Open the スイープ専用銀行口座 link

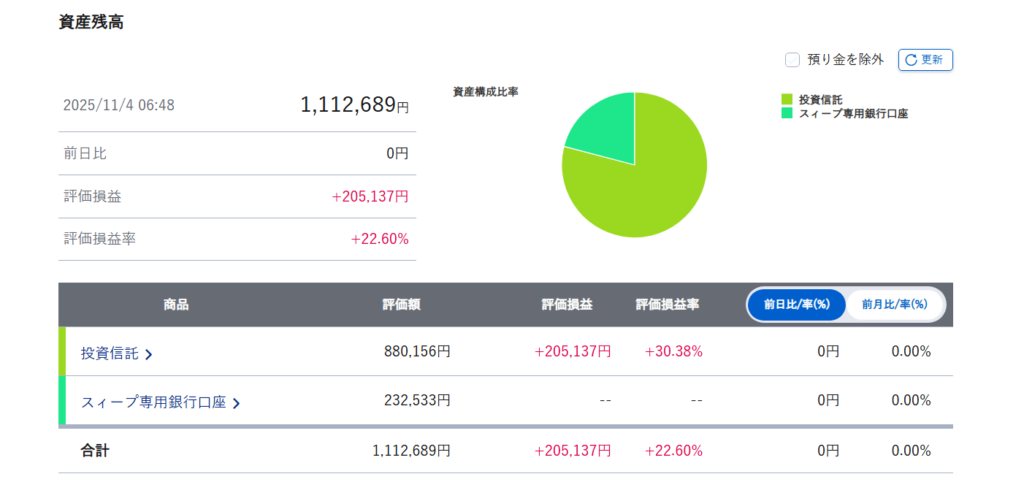pyautogui.click(x=153, y=402)
